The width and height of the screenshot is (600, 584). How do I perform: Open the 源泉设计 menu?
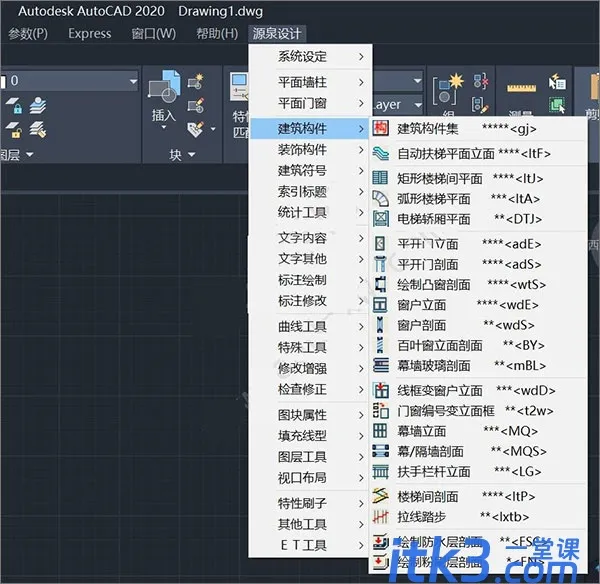click(x=277, y=34)
